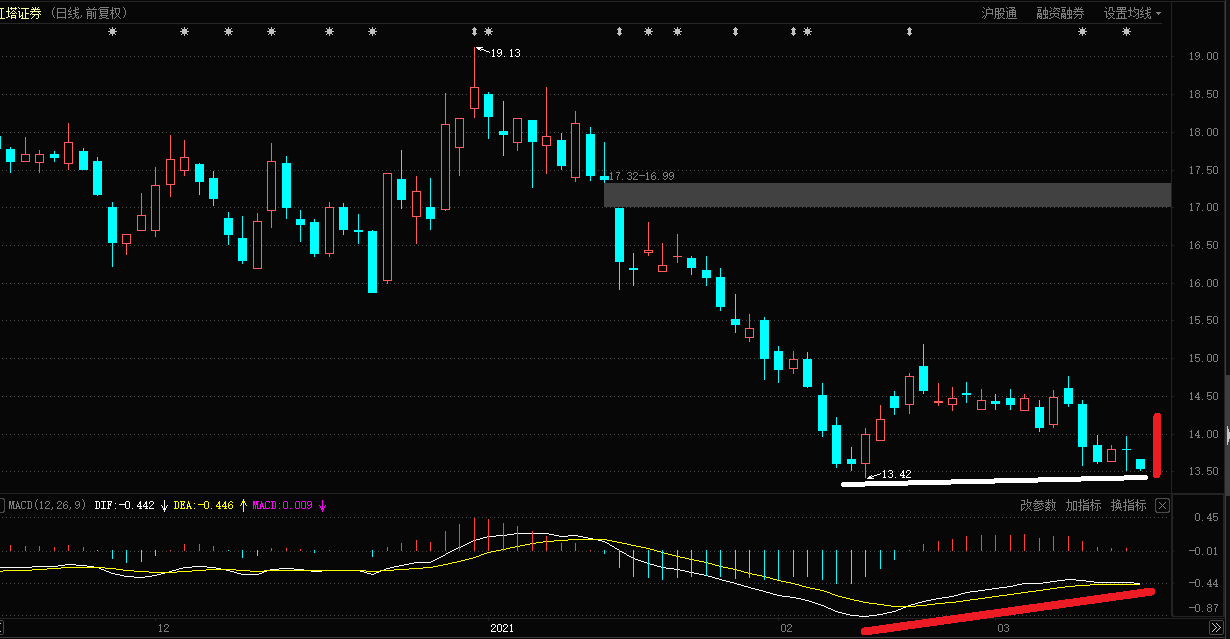Click the 03 month marker on timeline

click(1003, 628)
